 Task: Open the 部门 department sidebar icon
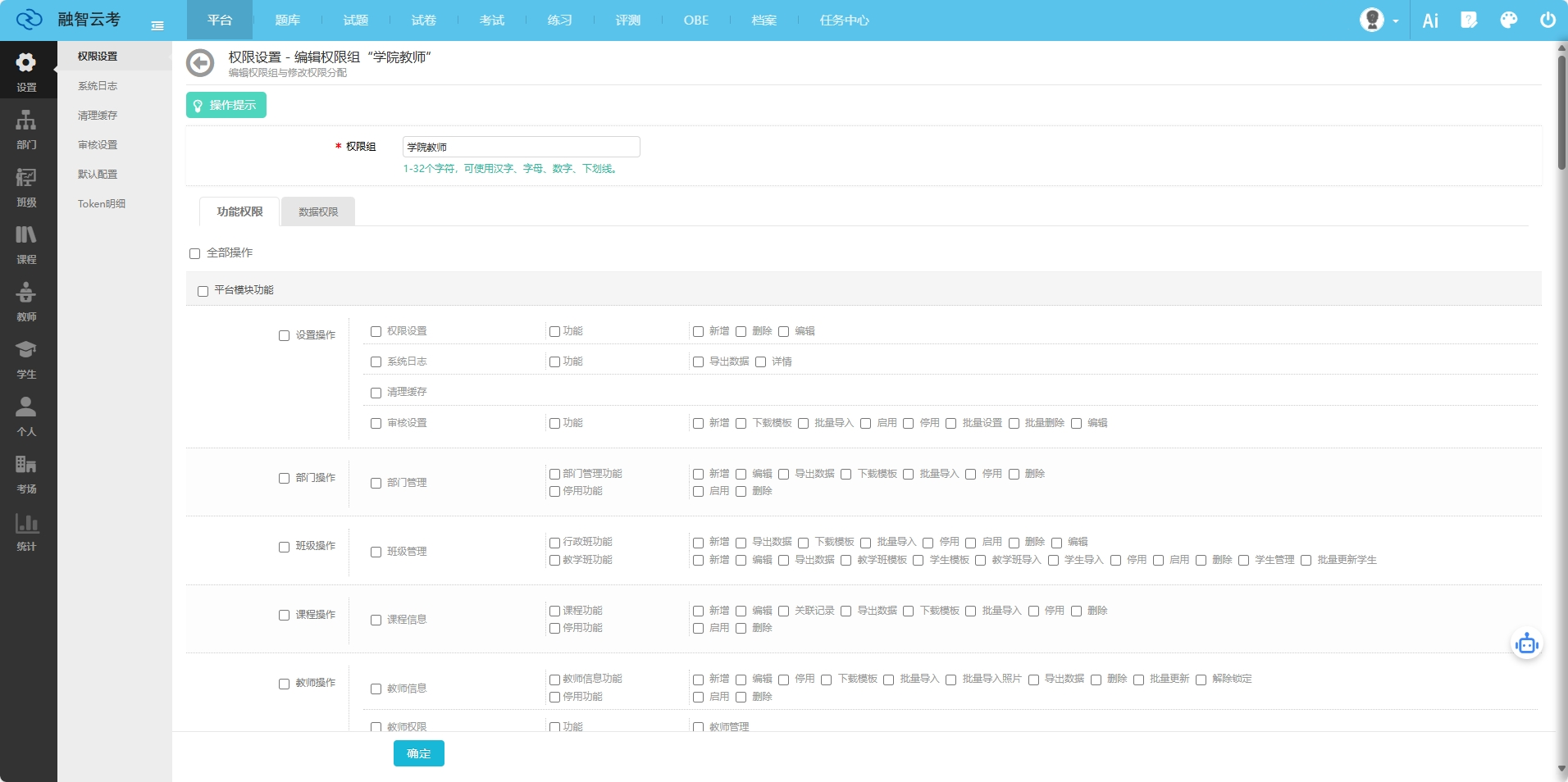tap(26, 130)
